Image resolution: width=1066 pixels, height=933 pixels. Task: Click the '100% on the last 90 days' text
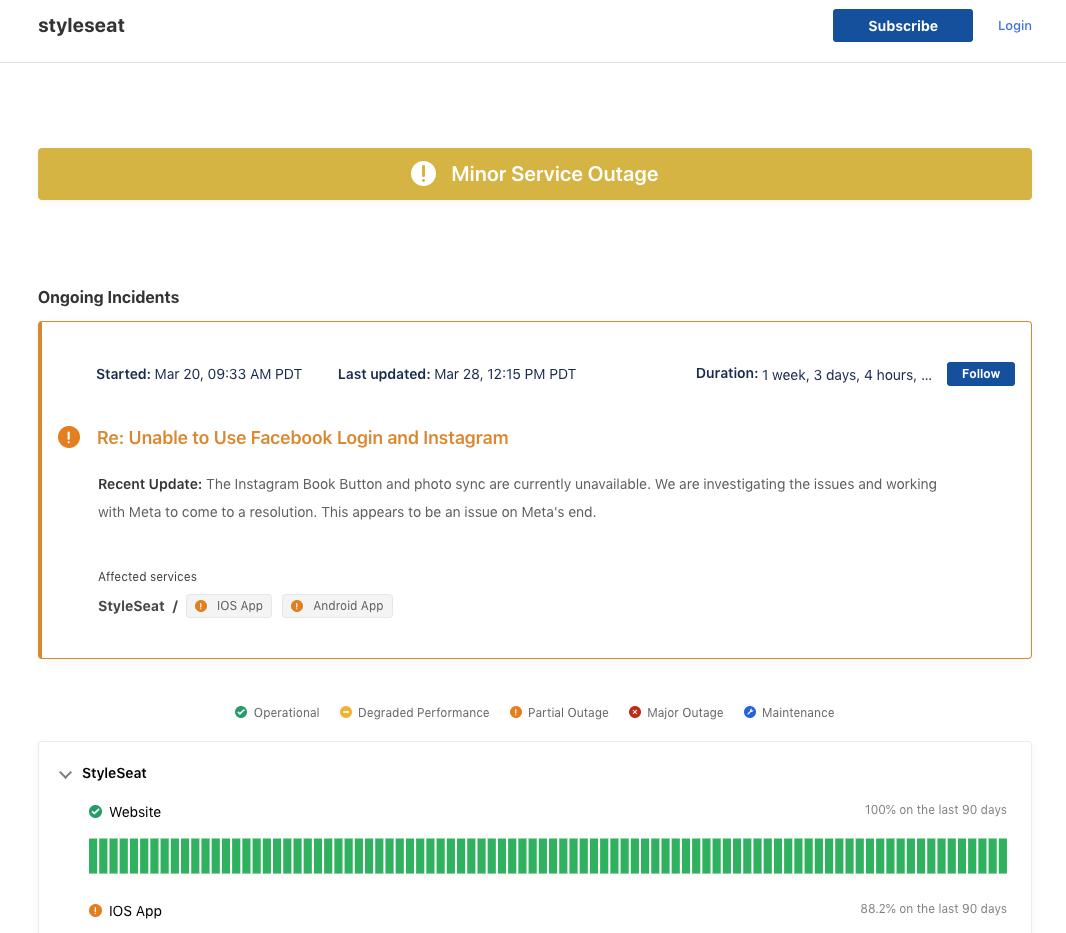point(935,810)
